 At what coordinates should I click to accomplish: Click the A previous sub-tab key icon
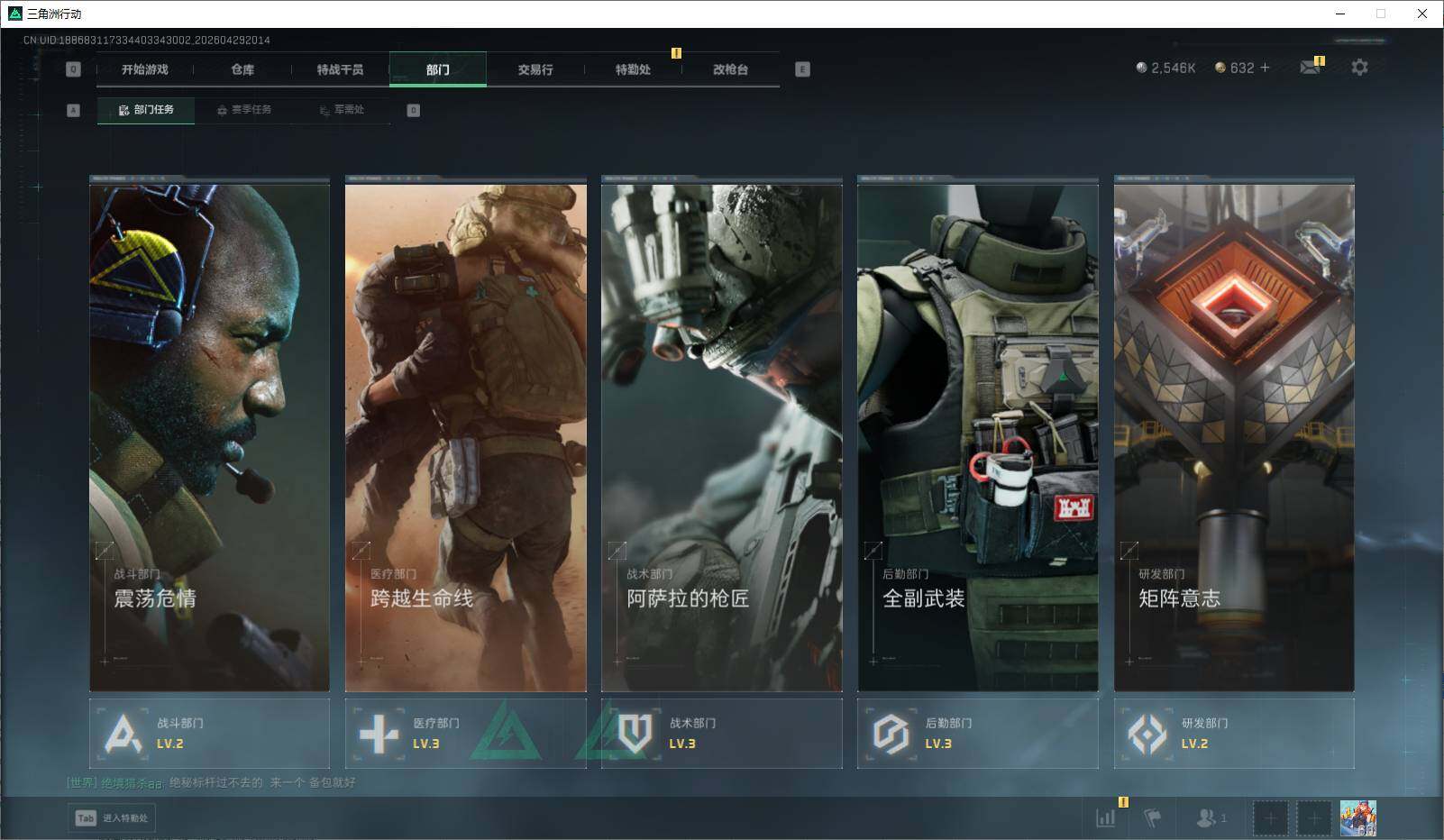click(74, 110)
